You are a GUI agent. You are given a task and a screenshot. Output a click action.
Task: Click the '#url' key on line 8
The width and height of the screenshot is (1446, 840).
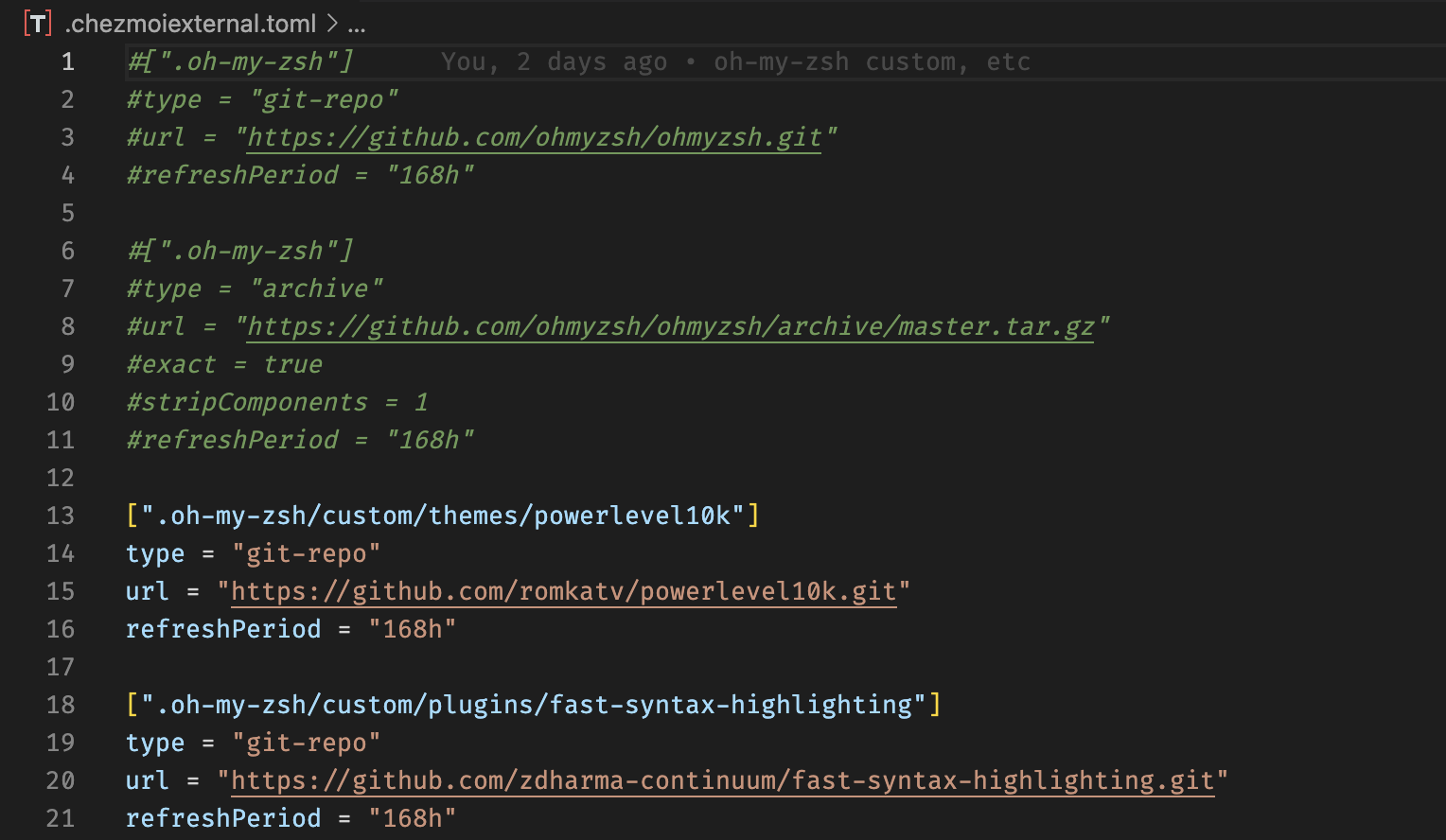click(156, 326)
